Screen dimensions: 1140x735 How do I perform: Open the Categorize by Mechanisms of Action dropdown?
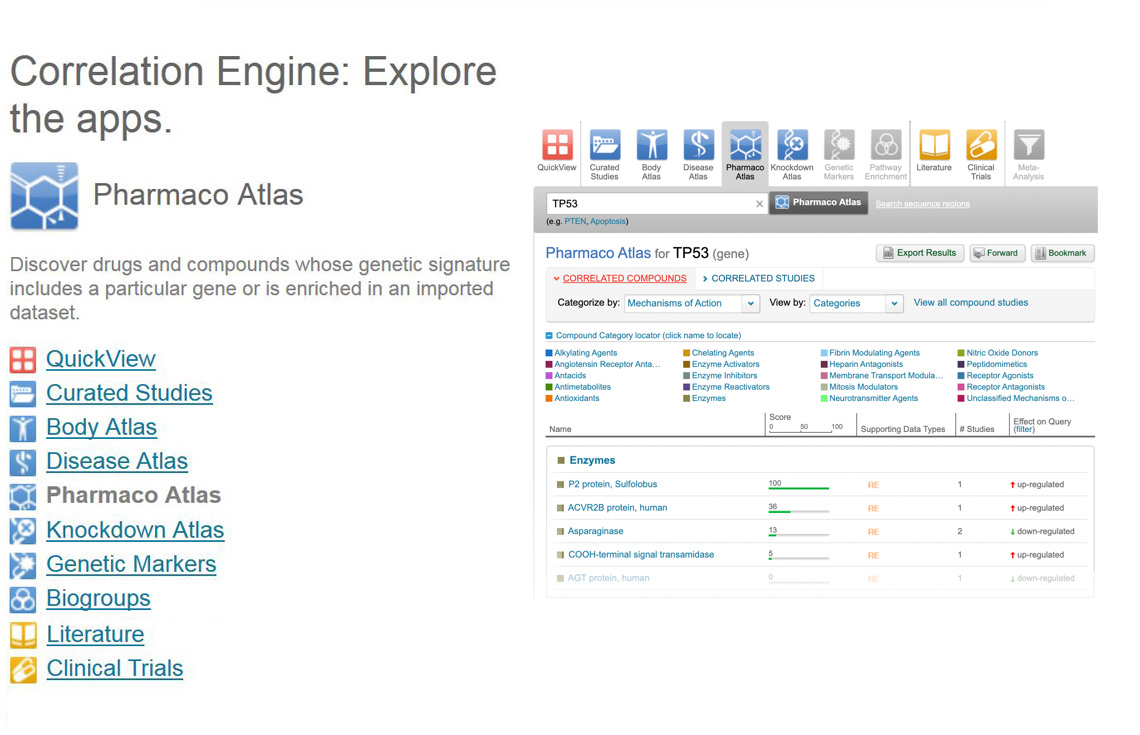point(692,303)
